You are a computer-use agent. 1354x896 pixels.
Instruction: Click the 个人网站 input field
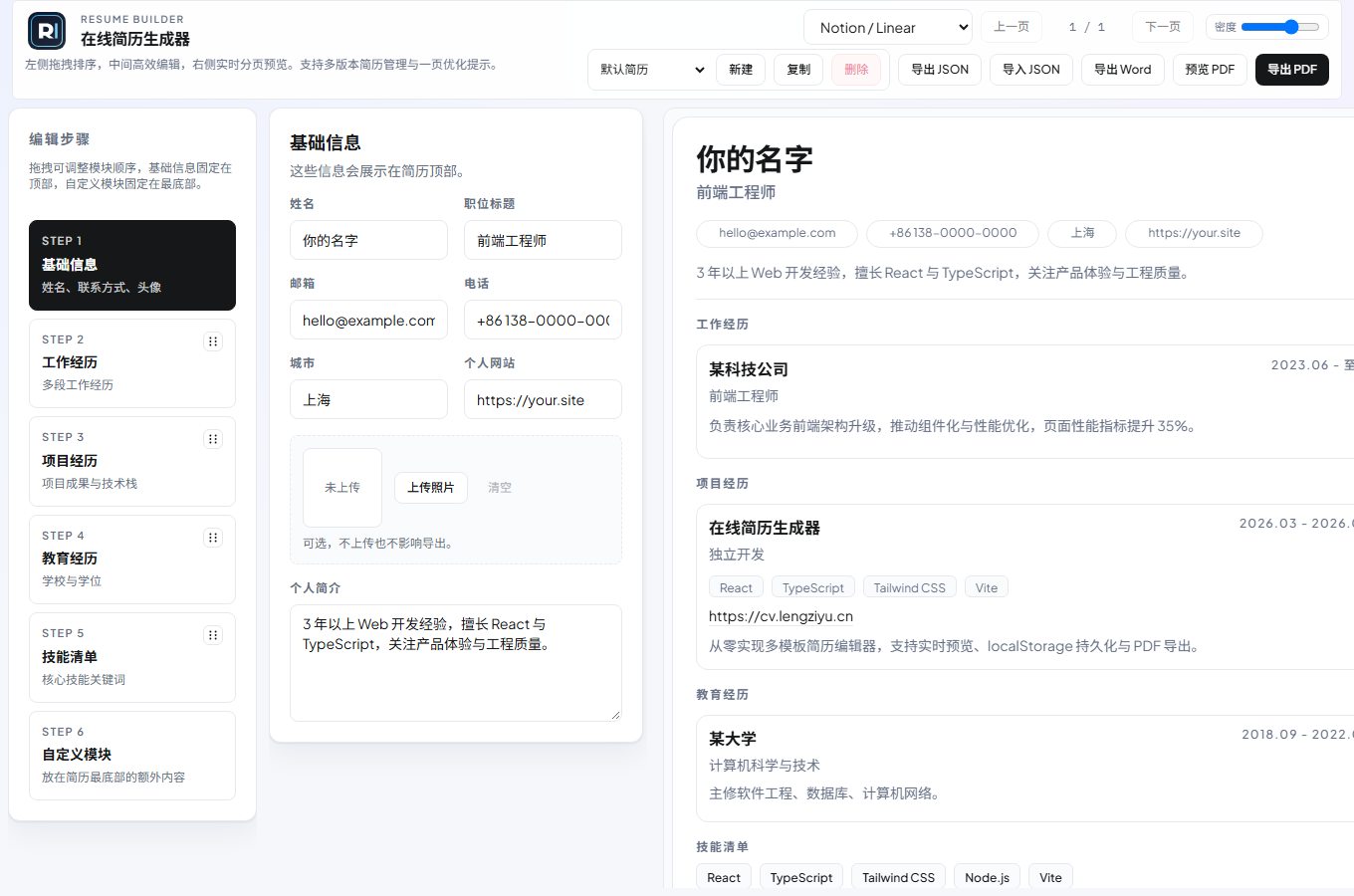[543, 400]
